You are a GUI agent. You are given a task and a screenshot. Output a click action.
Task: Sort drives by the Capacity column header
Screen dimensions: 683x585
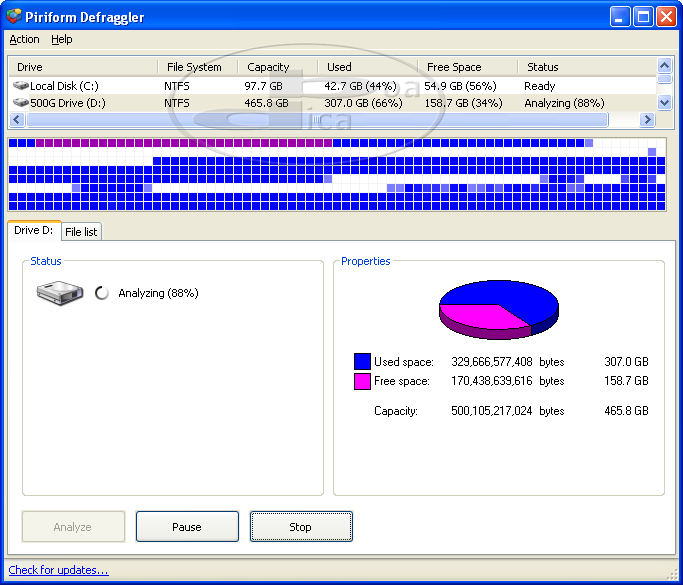click(x=268, y=67)
